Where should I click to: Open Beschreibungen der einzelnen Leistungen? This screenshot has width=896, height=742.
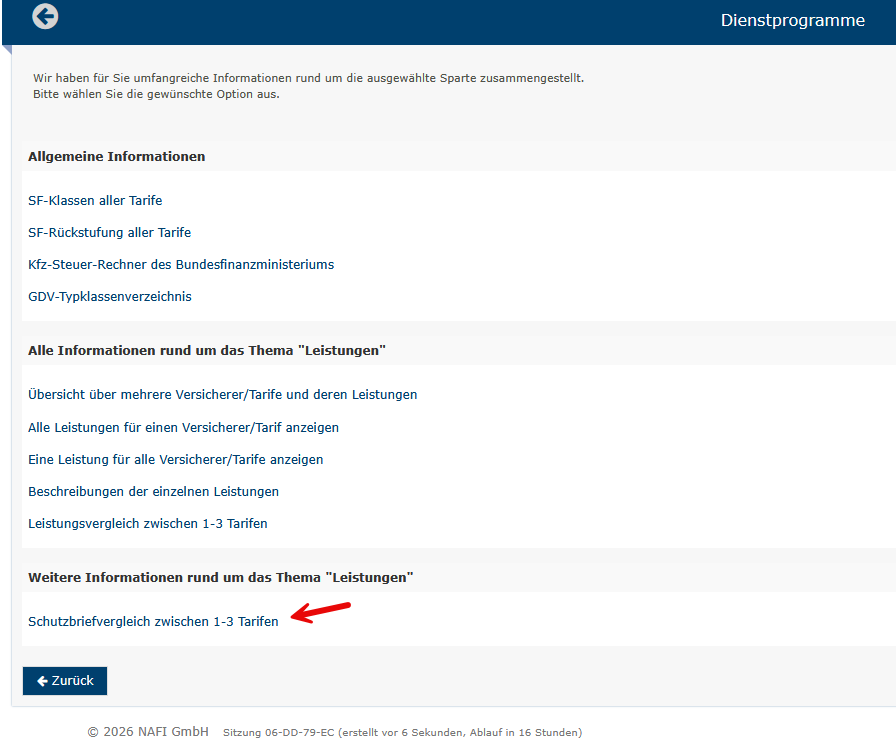(x=153, y=492)
